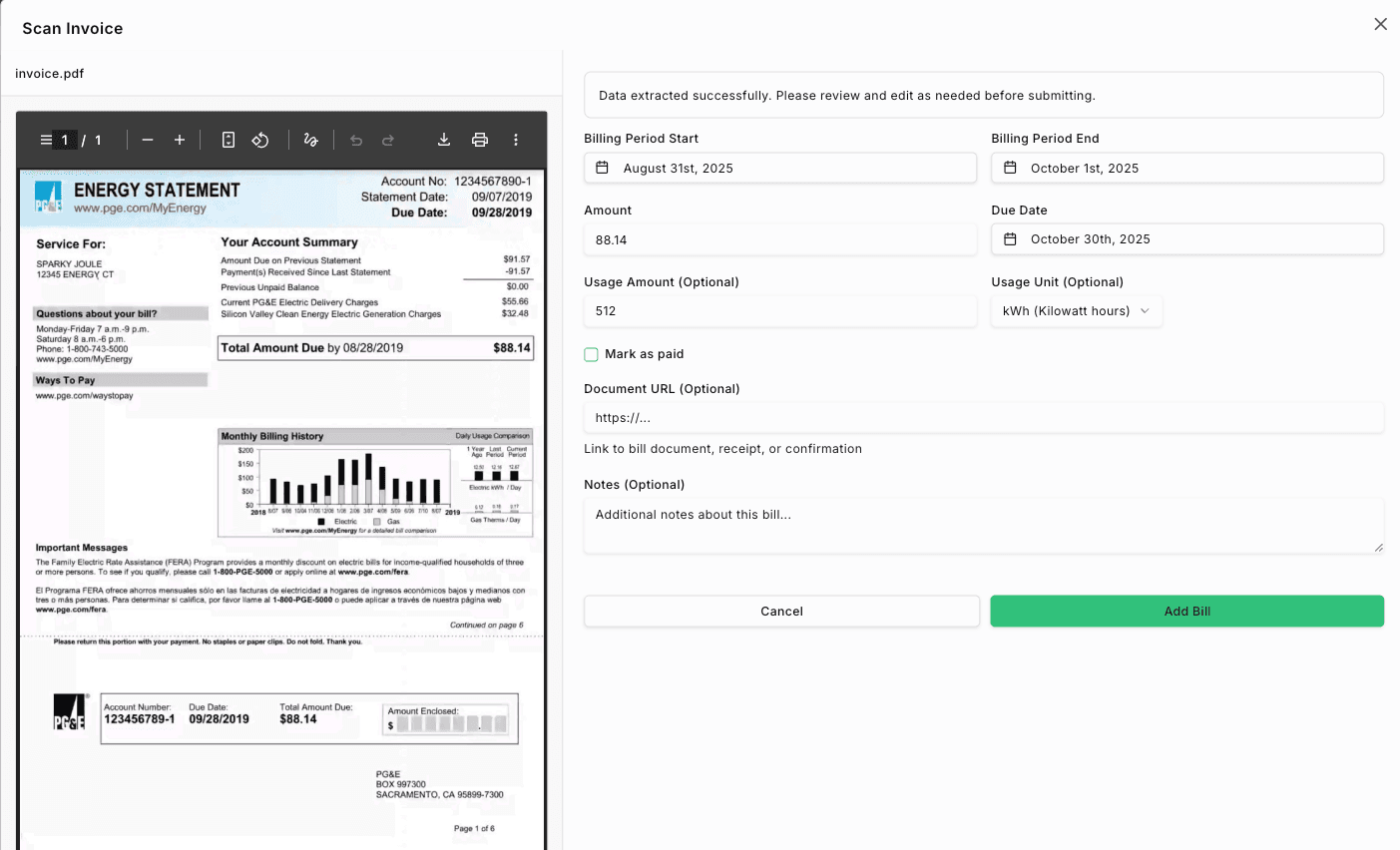Focus the Document URL field
This screenshot has width=1400, height=850.
point(983,418)
